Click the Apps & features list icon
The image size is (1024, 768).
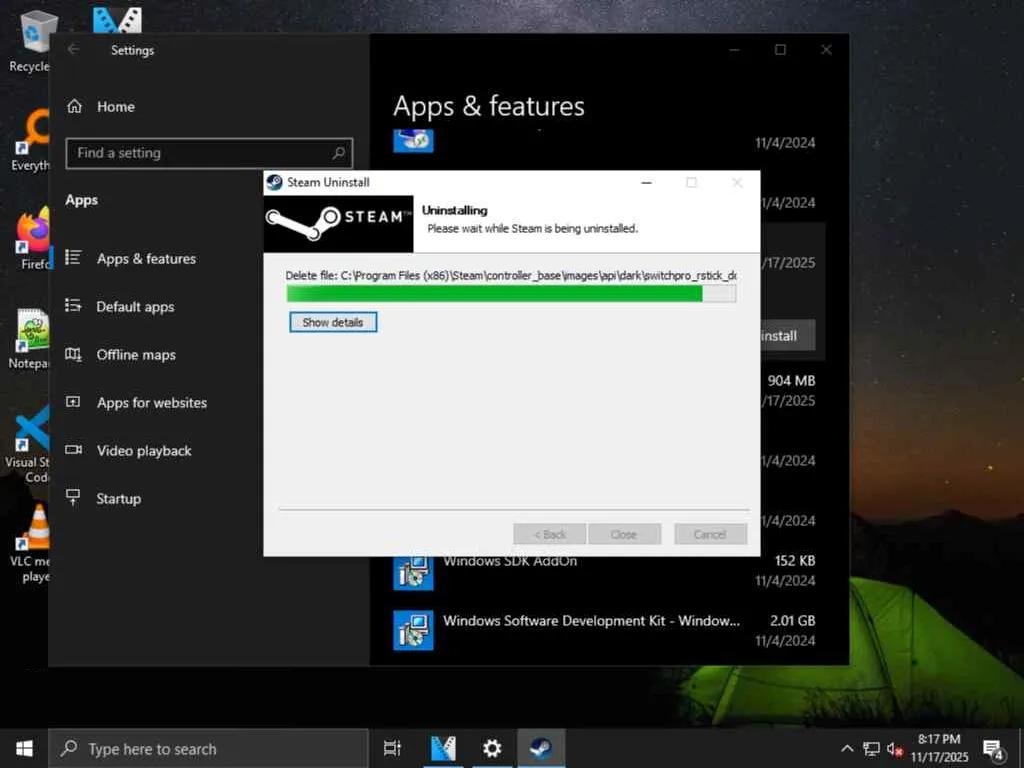(x=73, y=257)
